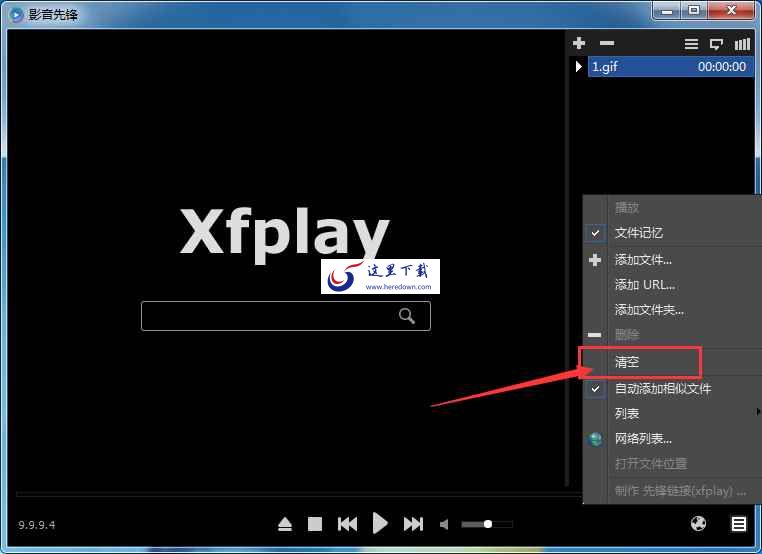The height and width of the screenshot is (554, 762).
Task: Start playback with the play button
Action: 380,523
